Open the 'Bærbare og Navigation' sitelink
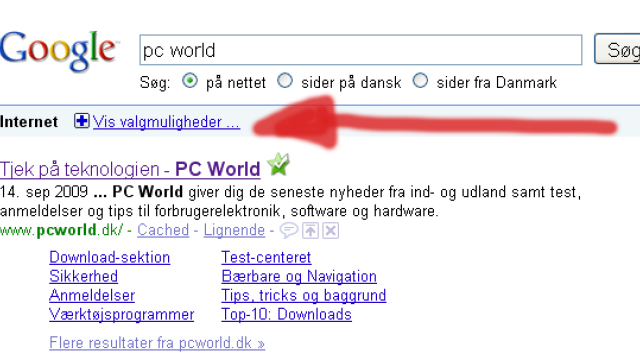Viewport: 640px width, 360px height. click(299, 277)
